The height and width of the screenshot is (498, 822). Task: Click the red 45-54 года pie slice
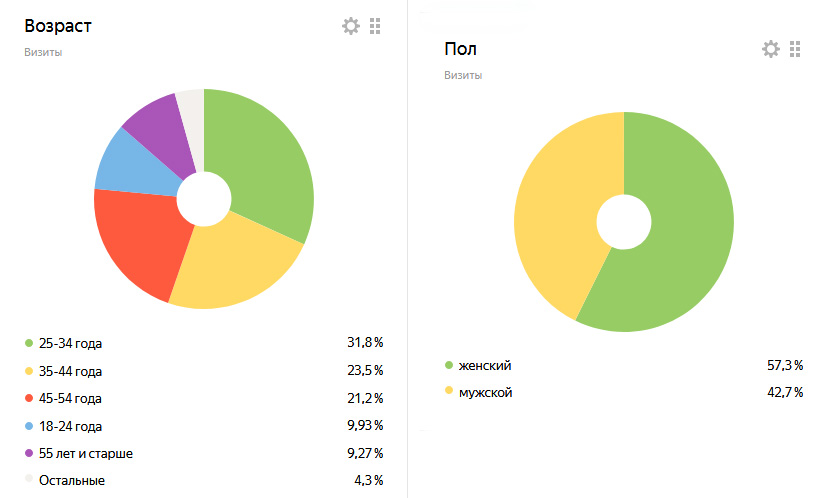click(x=139, y=239)
